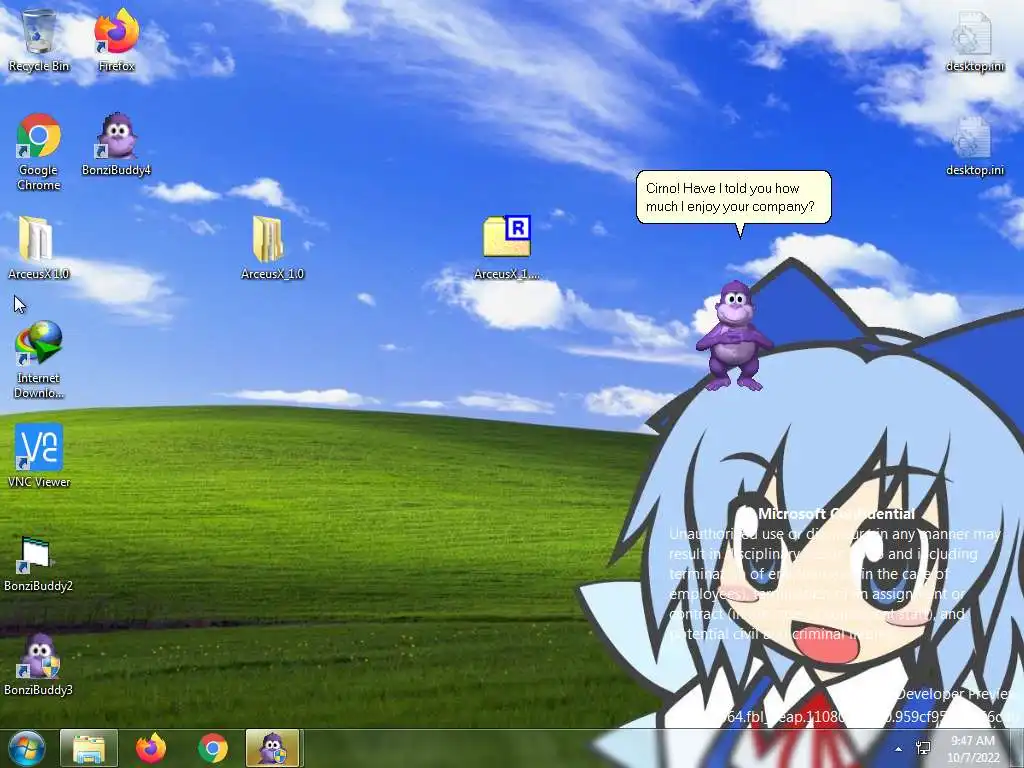Open the Windows Start menu orb
This screenshot has height=768, width=1024.
coord(26,748)
